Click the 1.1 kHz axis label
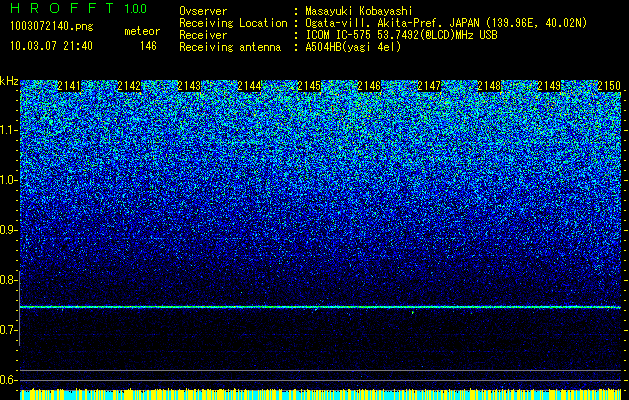This screenshot has height=400, width=629. click(9, 130)
